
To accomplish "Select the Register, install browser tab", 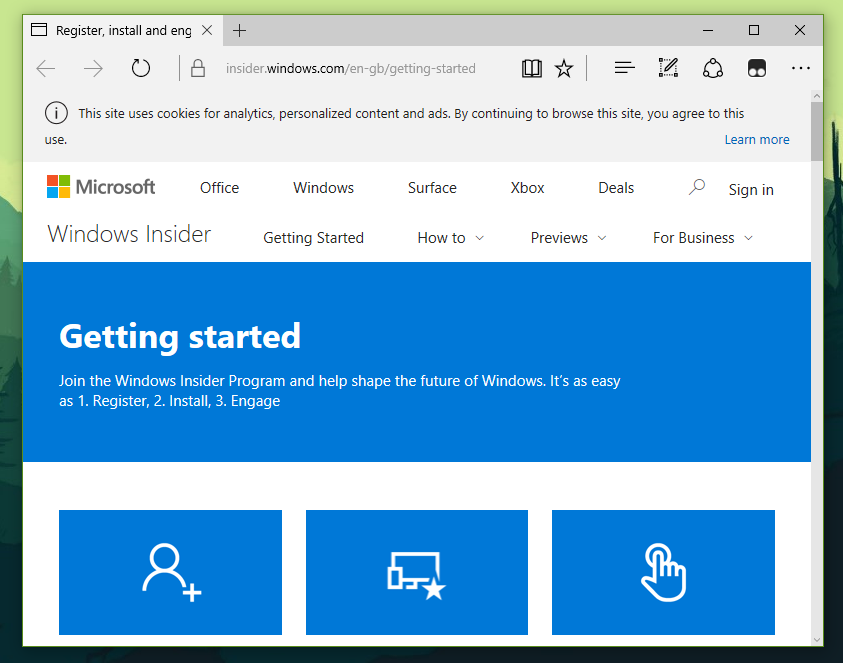I will (x=123, y=31).
